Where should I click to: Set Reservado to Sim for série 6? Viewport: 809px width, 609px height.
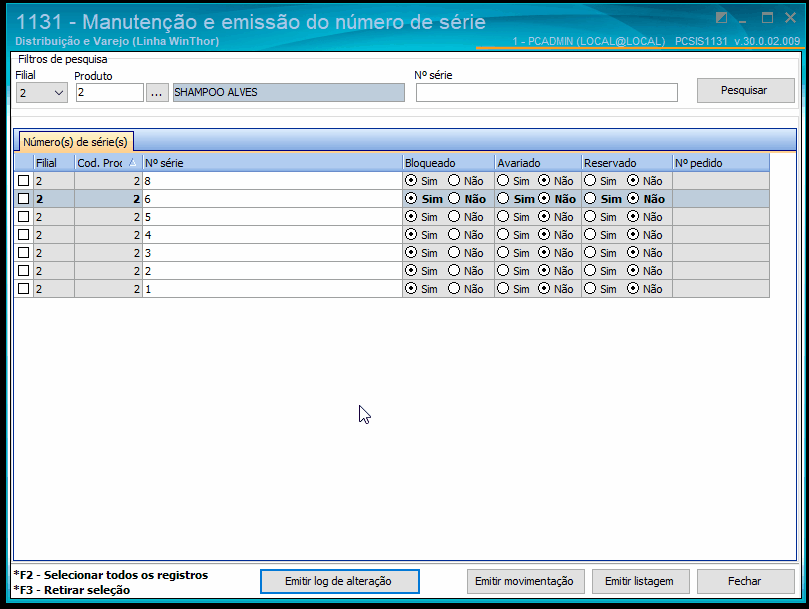[590, 199]
